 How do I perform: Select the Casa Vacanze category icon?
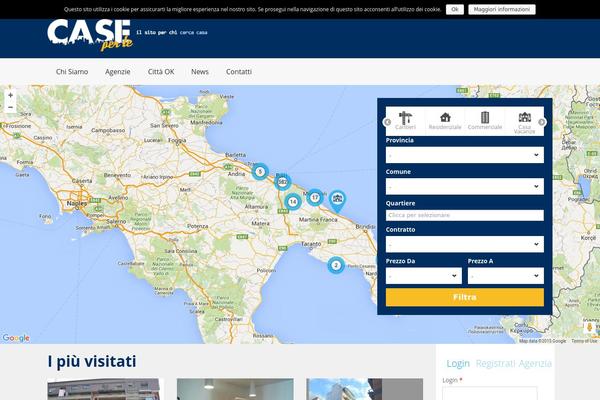click(524, 122)
